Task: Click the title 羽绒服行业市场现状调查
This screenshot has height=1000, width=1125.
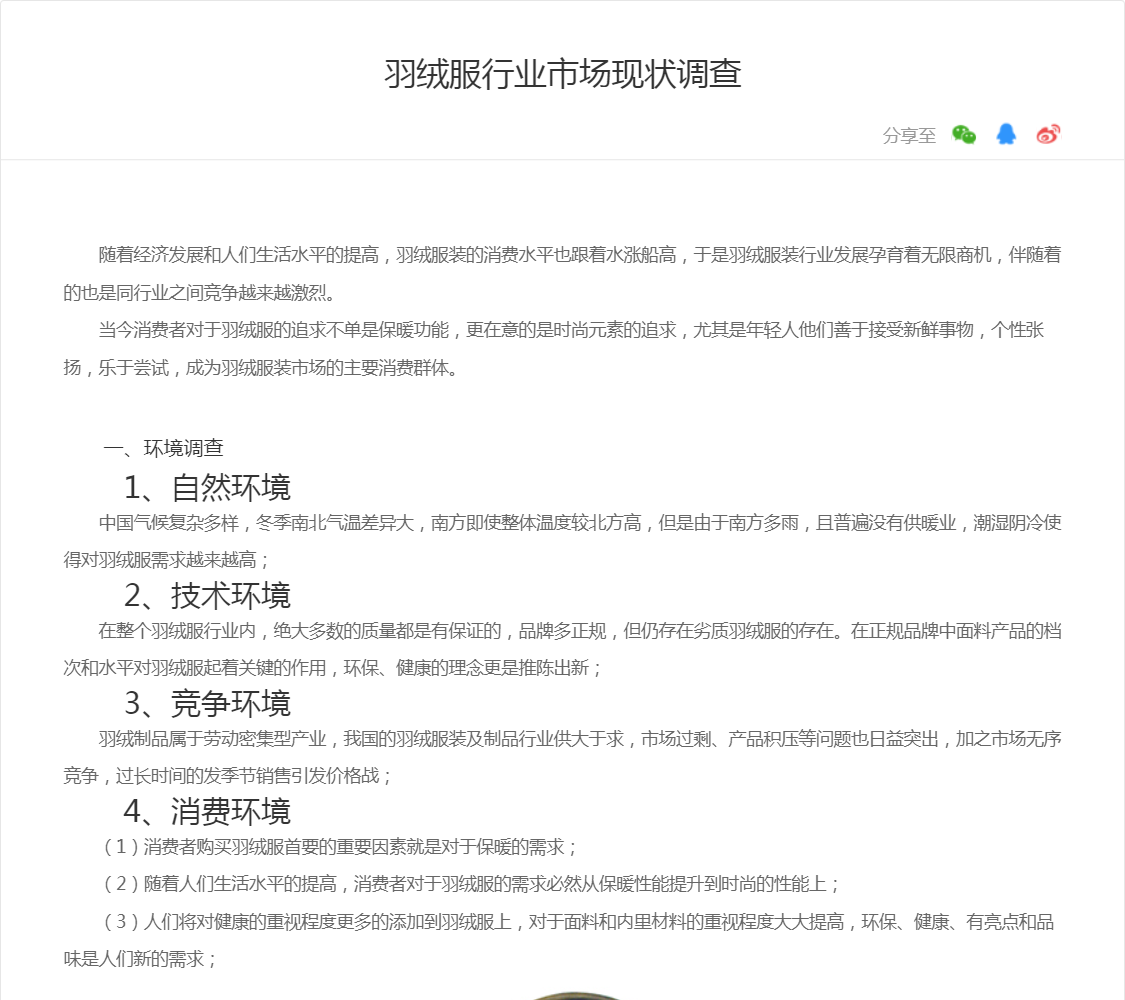Action: (562, 74)
